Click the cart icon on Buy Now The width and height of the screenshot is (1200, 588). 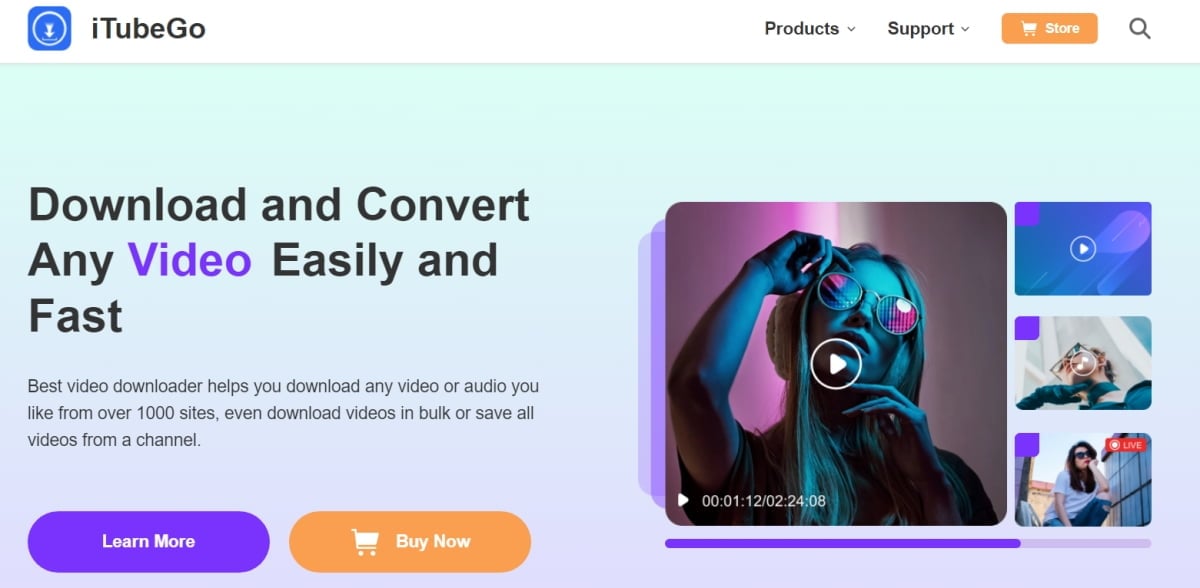(365, 541)
